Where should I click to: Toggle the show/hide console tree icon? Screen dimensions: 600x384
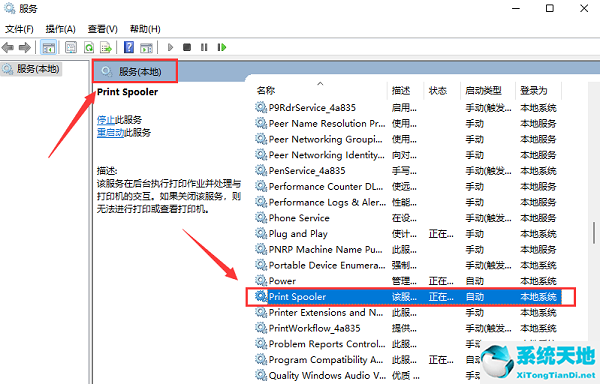[49, 47]
